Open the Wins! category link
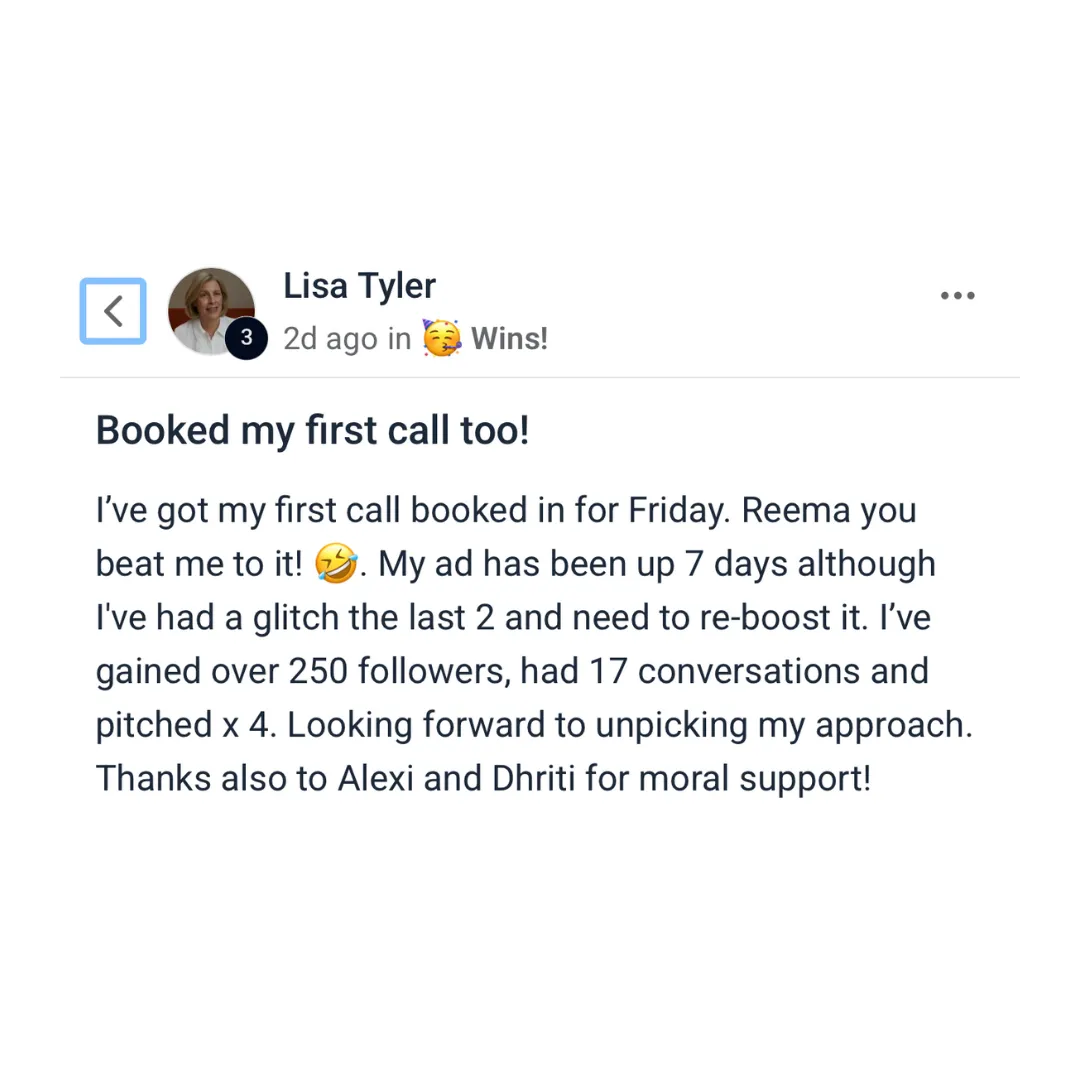This screenshot has height=1080, width=1080. 509,338
